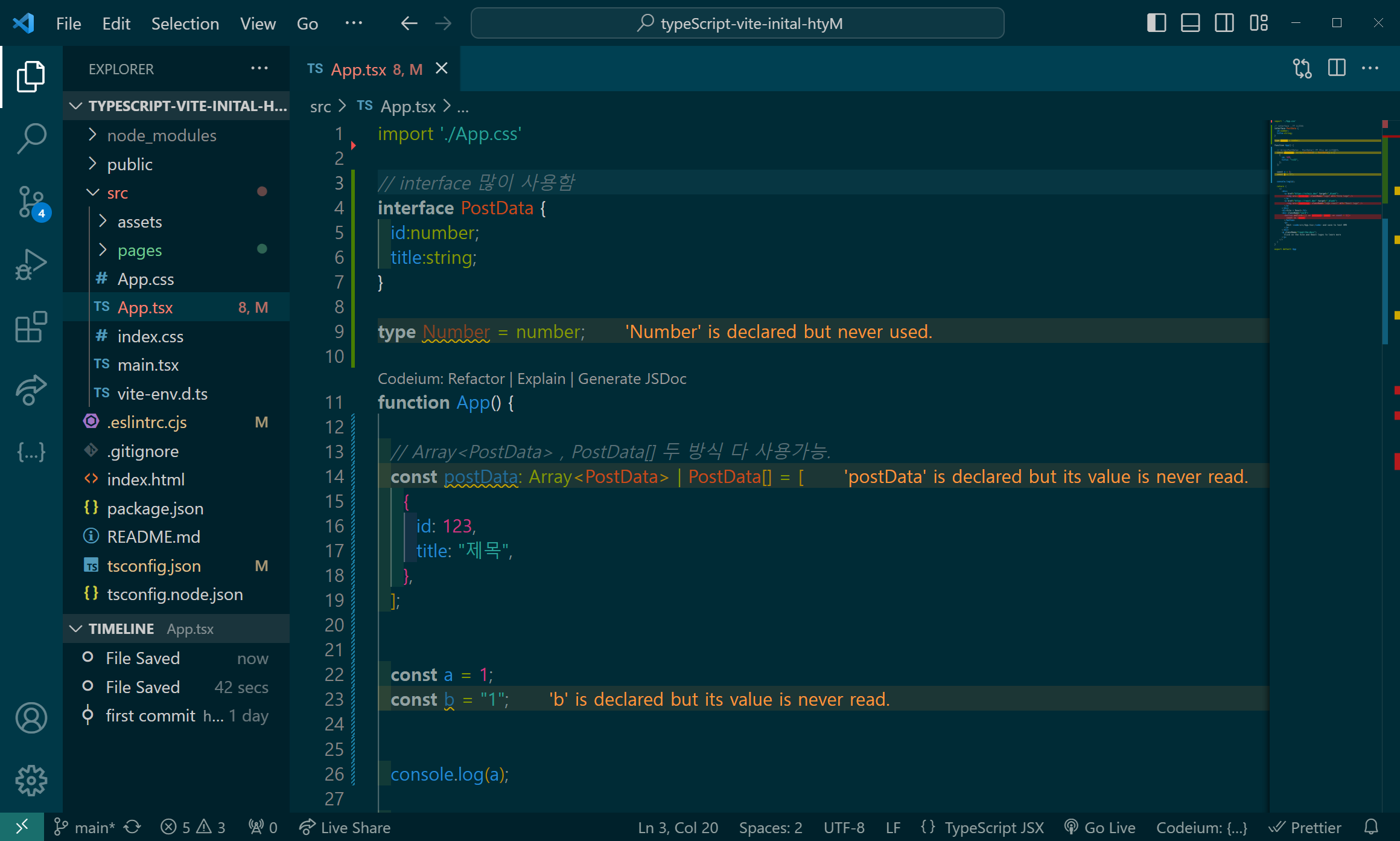Screen dimensions: 1400x841
Task: Go back using the left arrow
Action: coord(409,24)
